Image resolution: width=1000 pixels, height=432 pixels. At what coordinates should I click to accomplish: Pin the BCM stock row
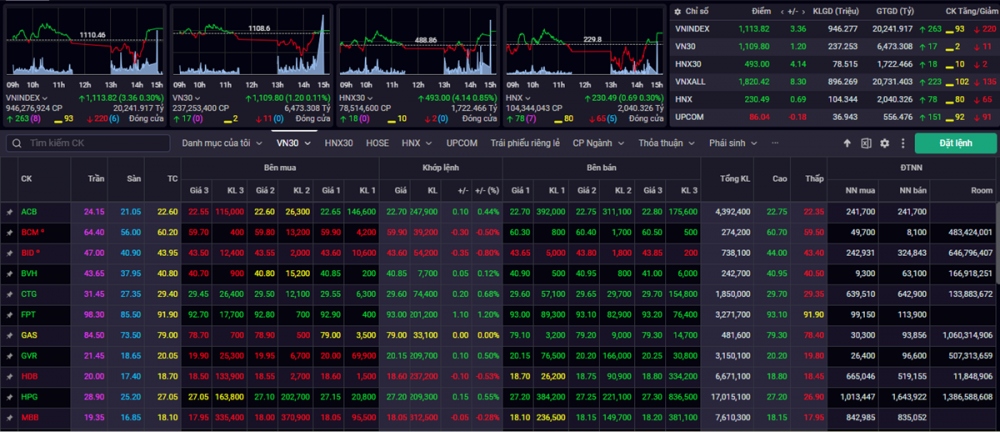coord(9,232)
